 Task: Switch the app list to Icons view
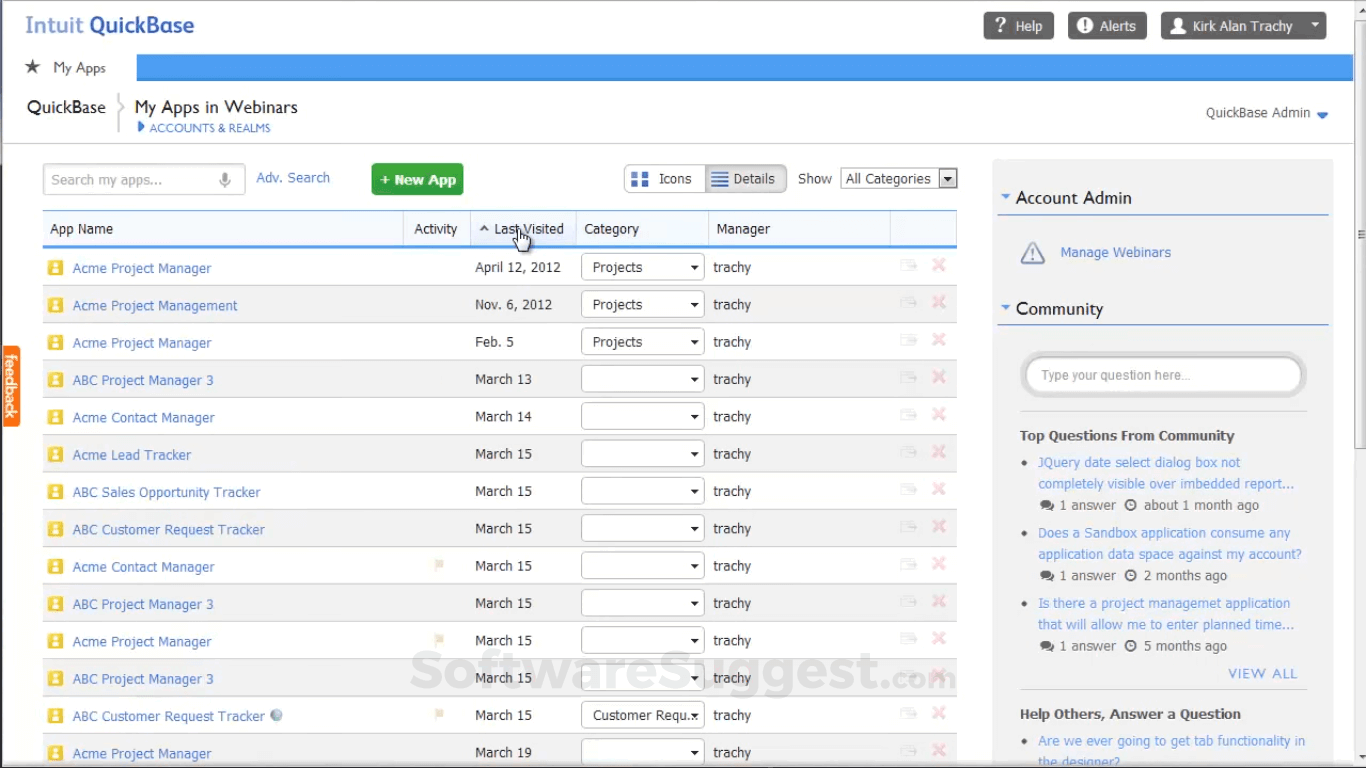664,178
